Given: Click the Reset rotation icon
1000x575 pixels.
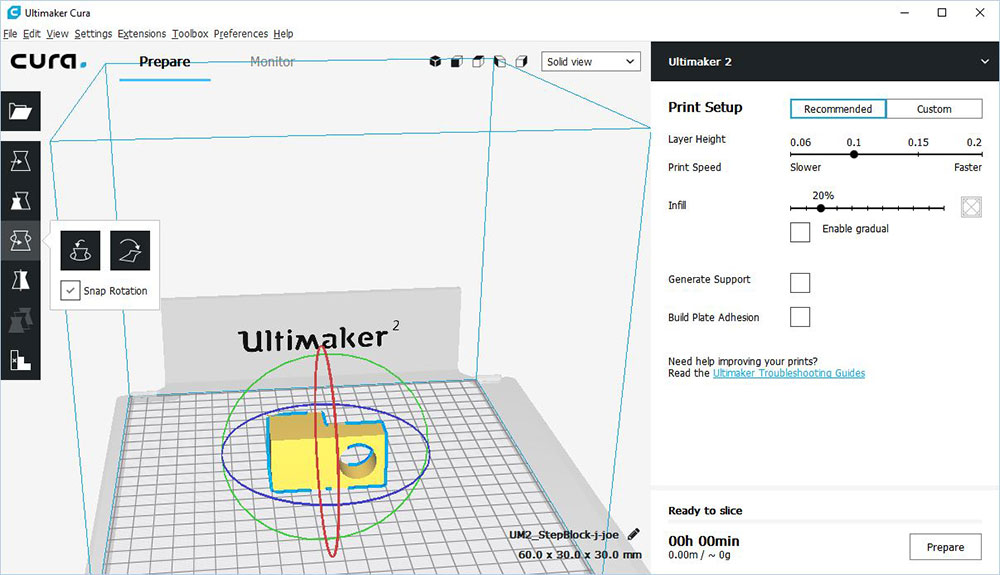Looking at the screenshot, I should click(80, 250).
